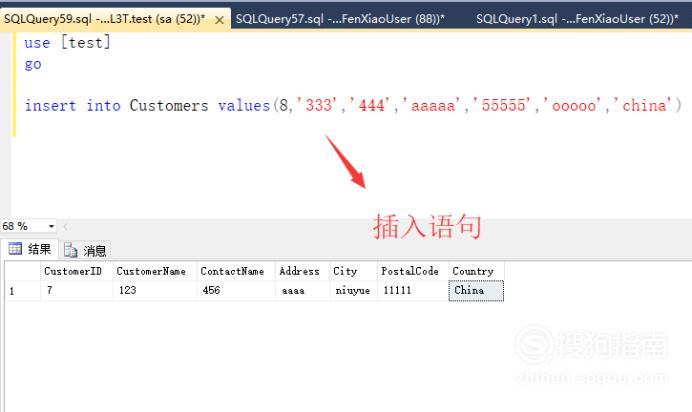Place cursor on the 'use [test]' line
This screenshot has width=692, height=412.
tap(67, 43)
